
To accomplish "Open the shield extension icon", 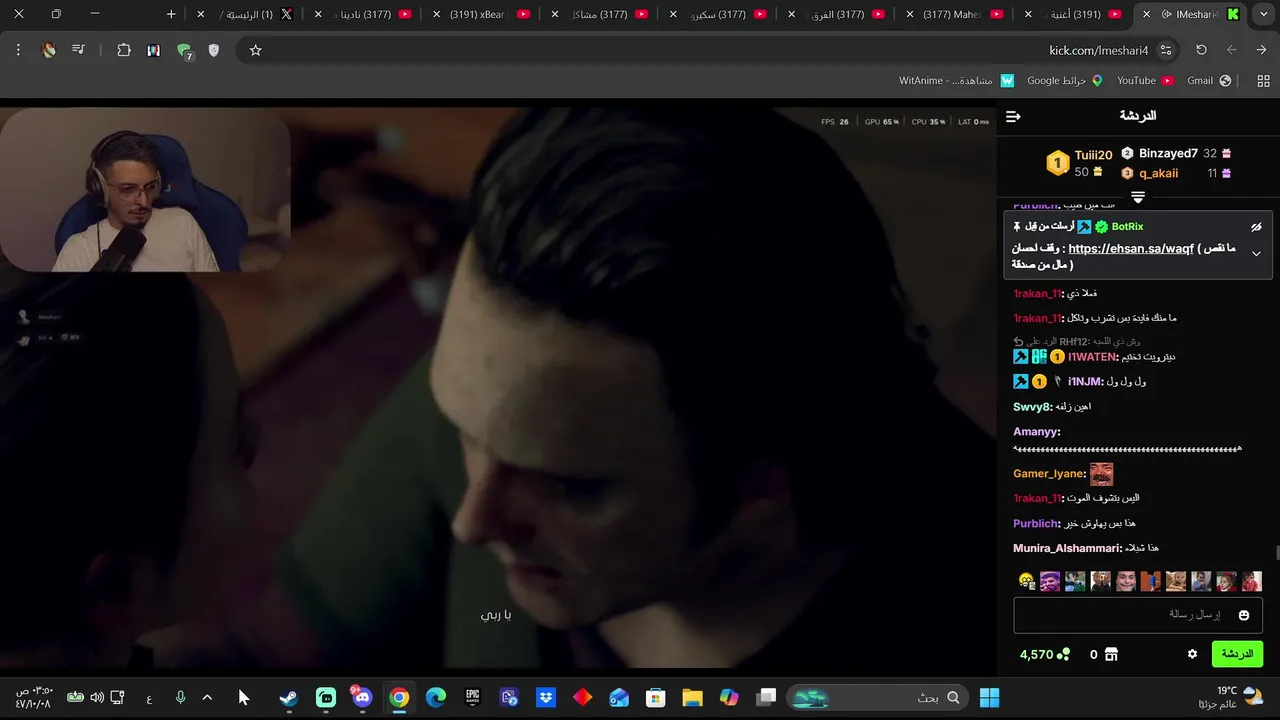I will (x=213, y=50).
